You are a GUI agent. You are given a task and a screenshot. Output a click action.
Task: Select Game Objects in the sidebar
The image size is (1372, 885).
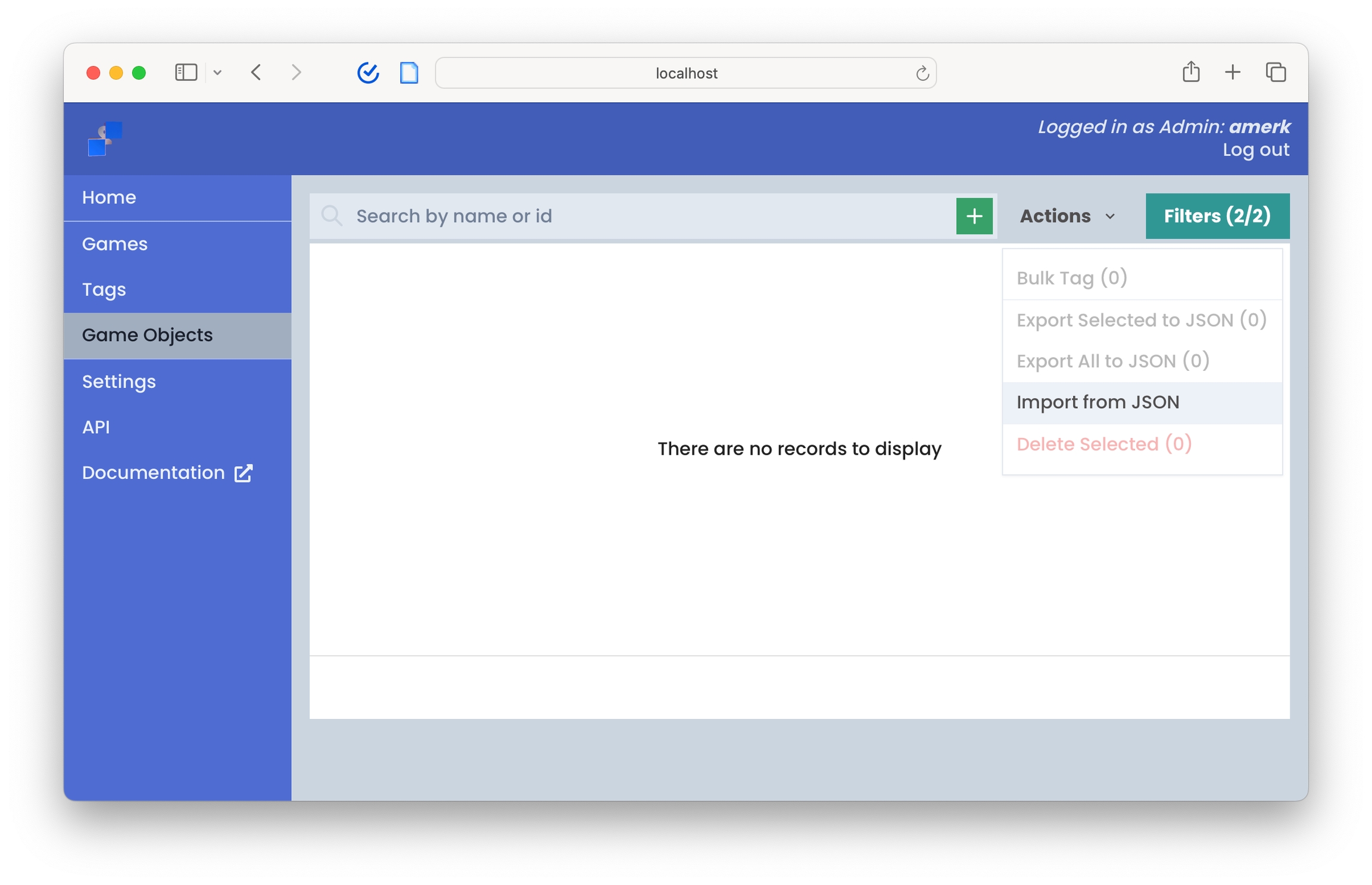click(177, 336)
